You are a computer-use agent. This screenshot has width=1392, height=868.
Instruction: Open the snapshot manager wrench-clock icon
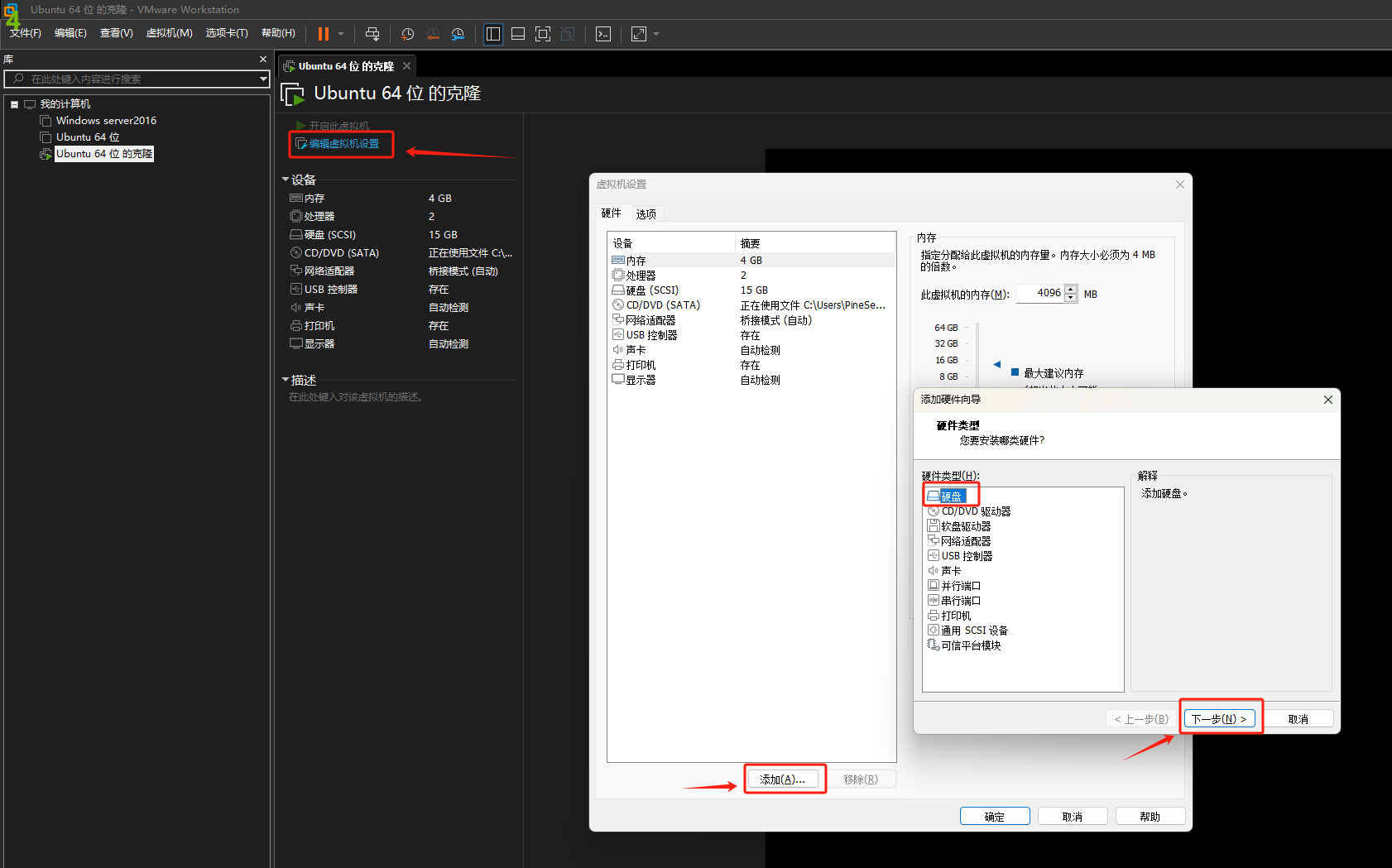point(458,34)
